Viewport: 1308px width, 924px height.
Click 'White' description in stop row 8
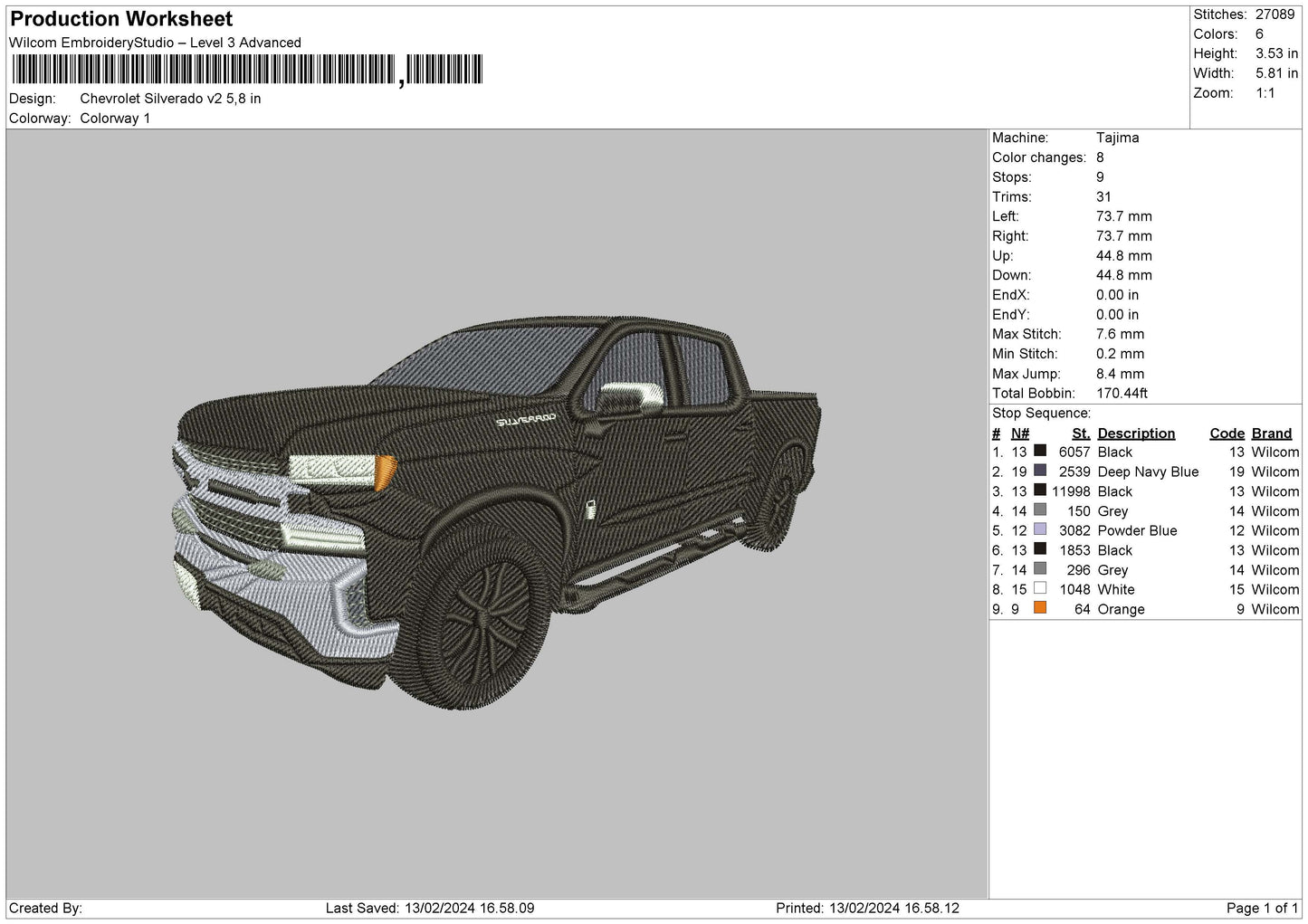(x=1115, y=589)
